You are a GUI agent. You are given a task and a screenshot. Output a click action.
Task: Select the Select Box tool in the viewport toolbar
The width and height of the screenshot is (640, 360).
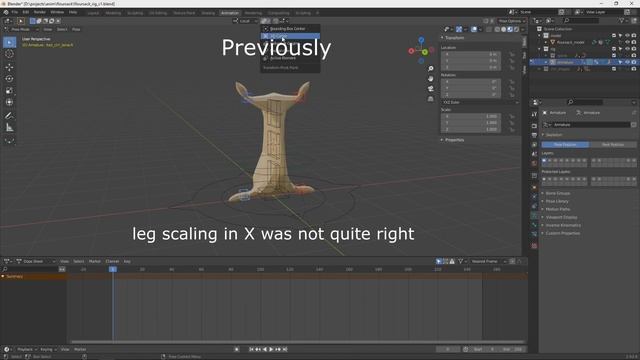9,42
